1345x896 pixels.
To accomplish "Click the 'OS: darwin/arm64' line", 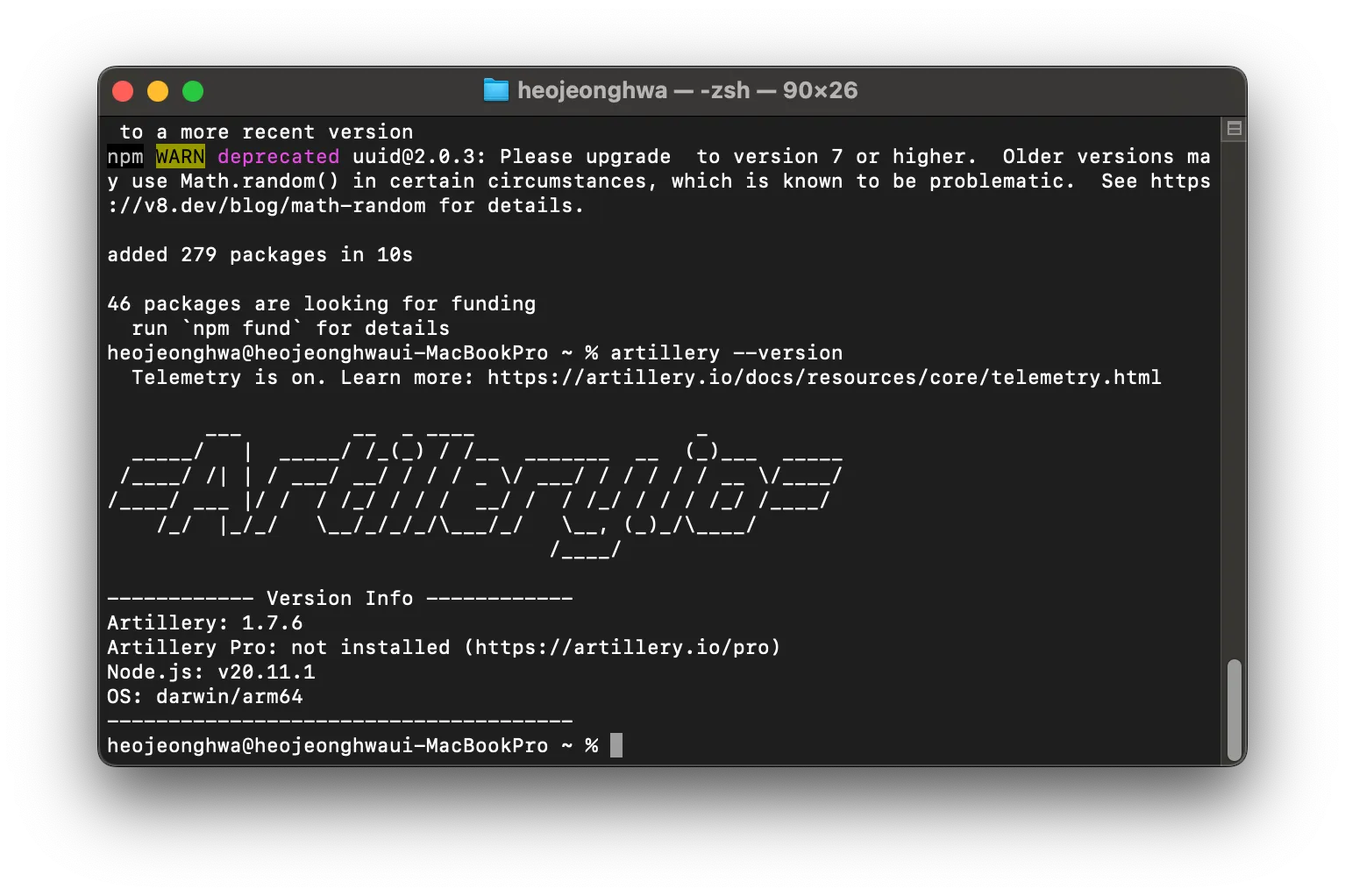I will pyautogui.click(x=204, y=697).
